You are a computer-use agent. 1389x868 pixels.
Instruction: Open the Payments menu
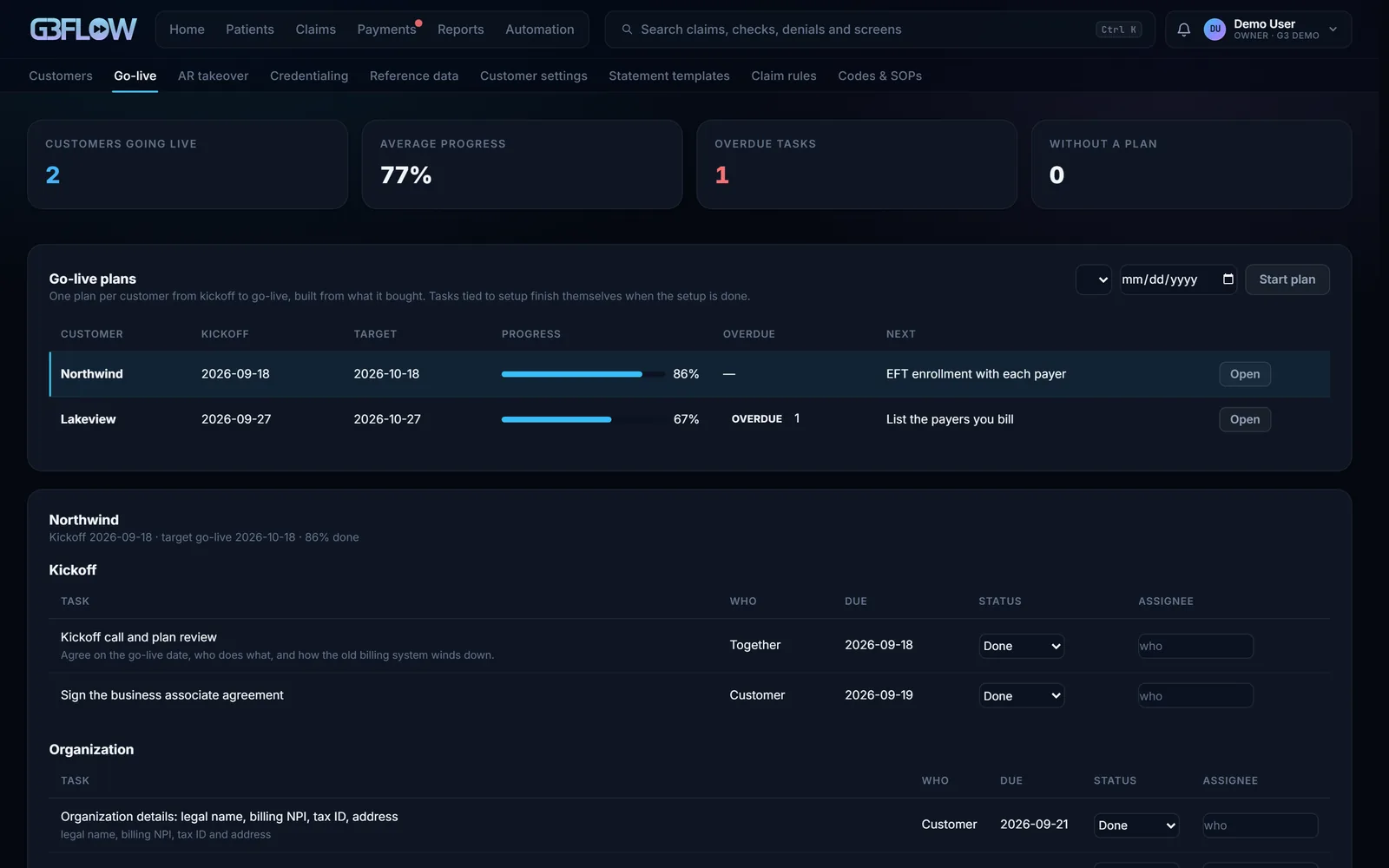click(x=386, y=30)
